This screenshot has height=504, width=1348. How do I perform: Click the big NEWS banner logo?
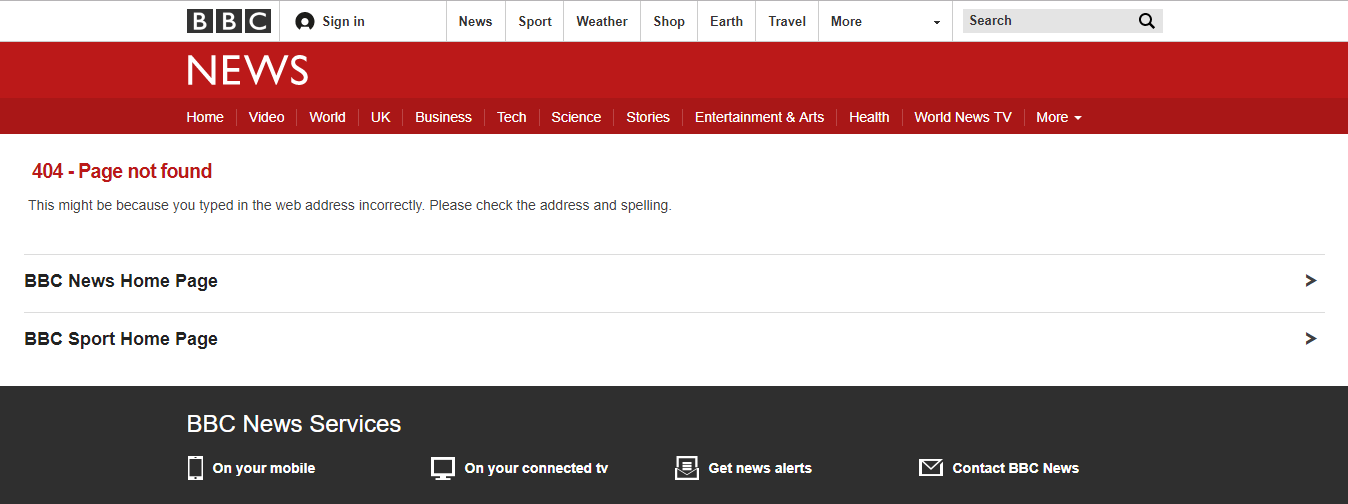pyautogui.click(x=247, y=70)
